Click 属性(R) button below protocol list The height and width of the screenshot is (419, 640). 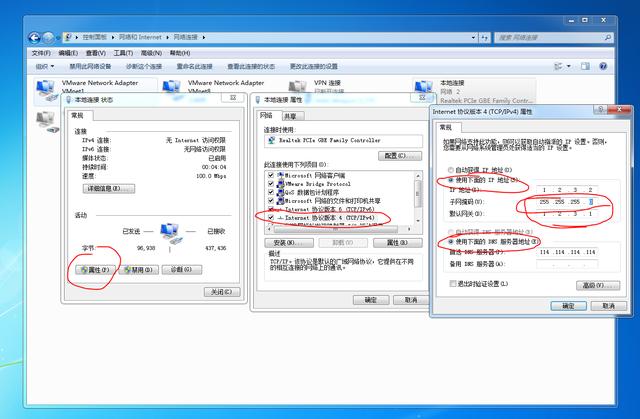(398, 243)
